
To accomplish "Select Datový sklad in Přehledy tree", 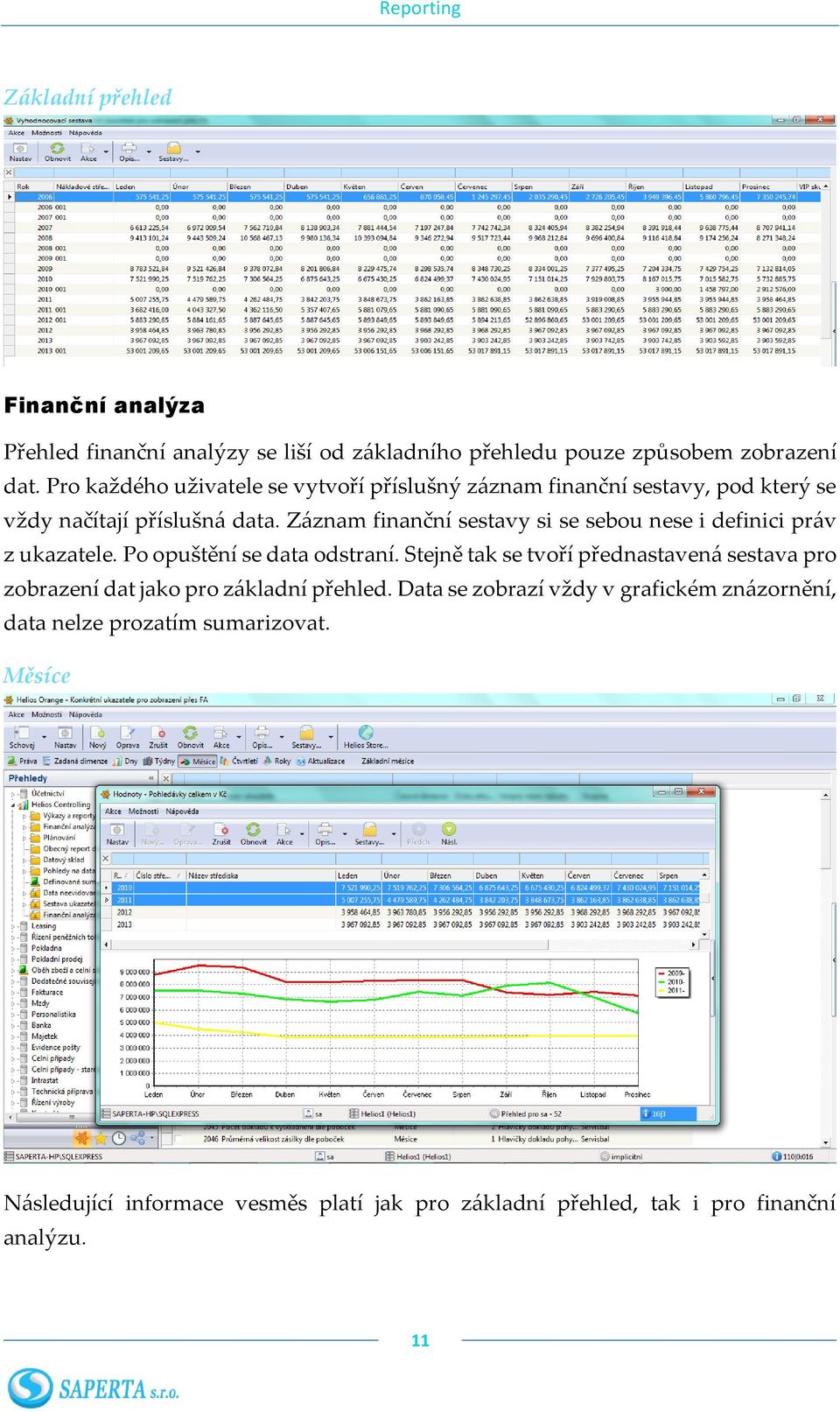I will coord(64,860).
